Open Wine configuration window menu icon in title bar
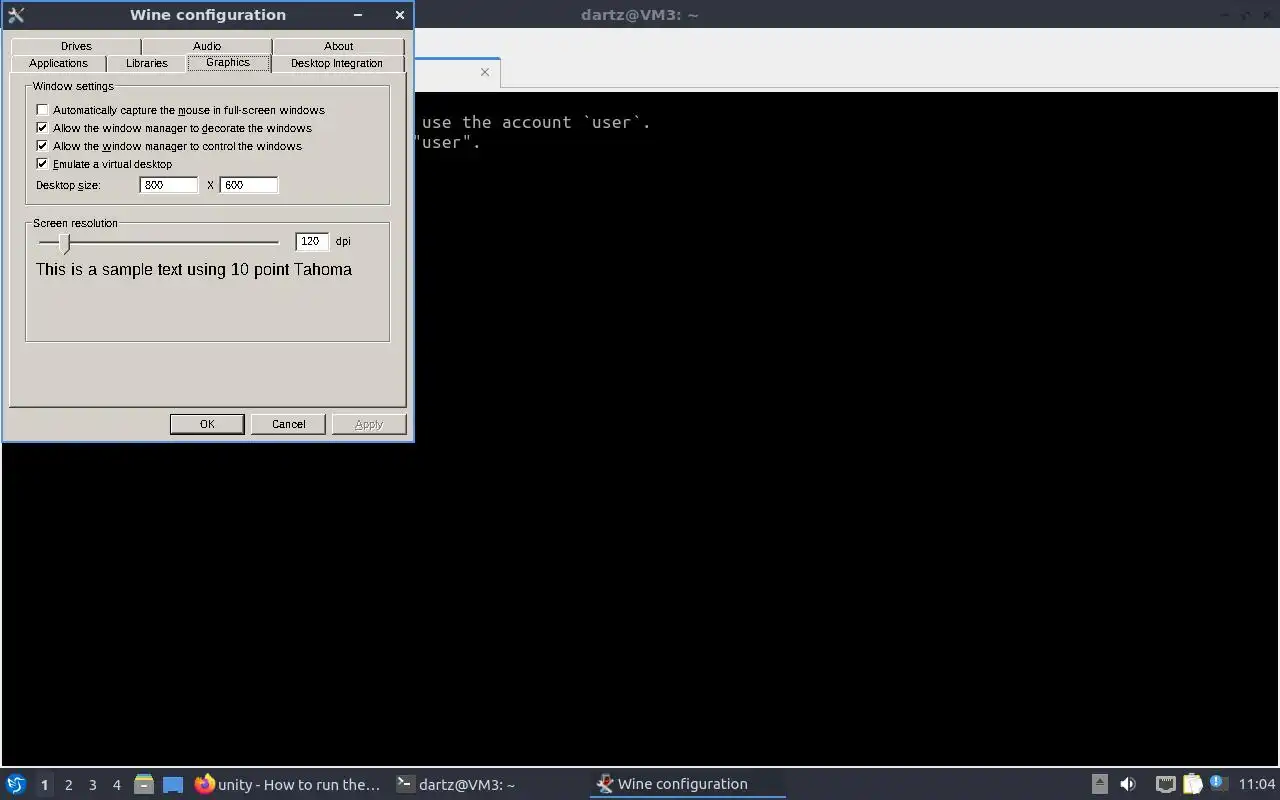Image resolution: width=1280 pixels, height=800 pixels. [x=16, y=15]
